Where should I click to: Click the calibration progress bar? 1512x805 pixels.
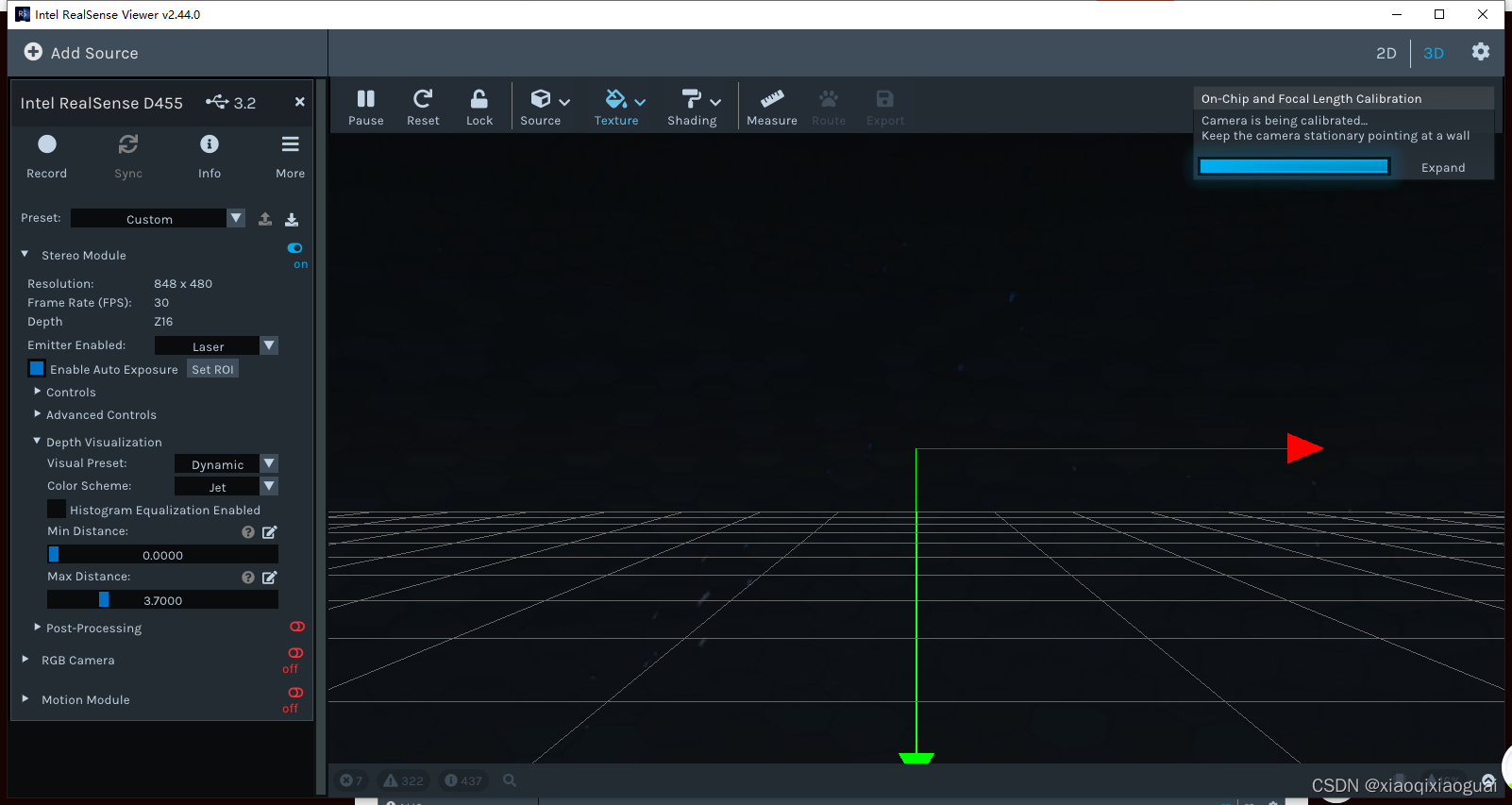coord(1294,166)
